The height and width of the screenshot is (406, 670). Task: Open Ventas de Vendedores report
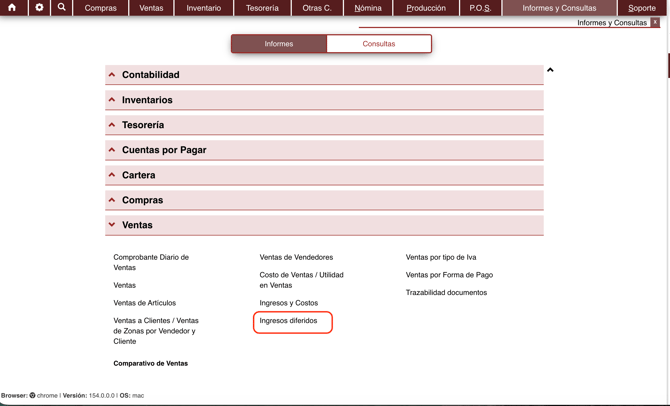tap(296, 257)
